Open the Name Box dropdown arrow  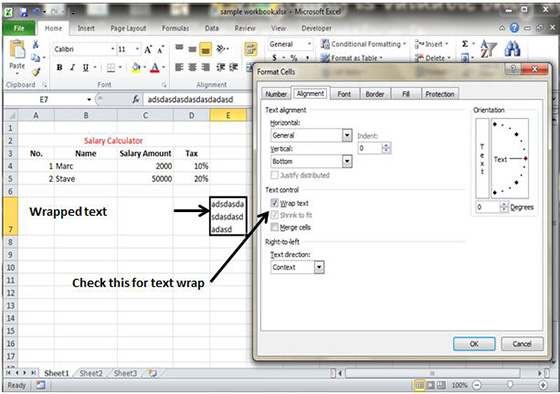(89, 100)
